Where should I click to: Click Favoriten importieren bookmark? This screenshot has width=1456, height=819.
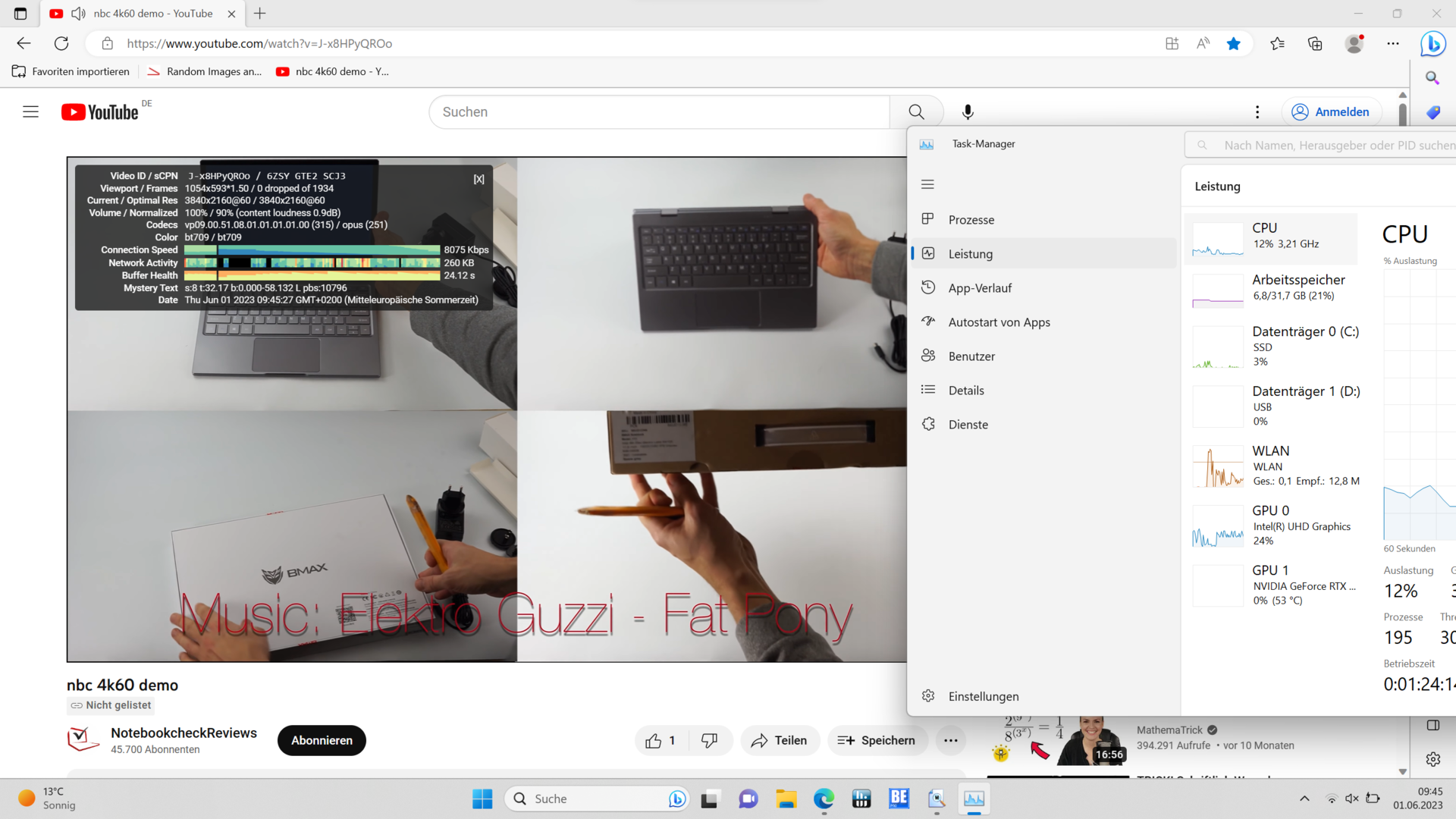(71, 71)
